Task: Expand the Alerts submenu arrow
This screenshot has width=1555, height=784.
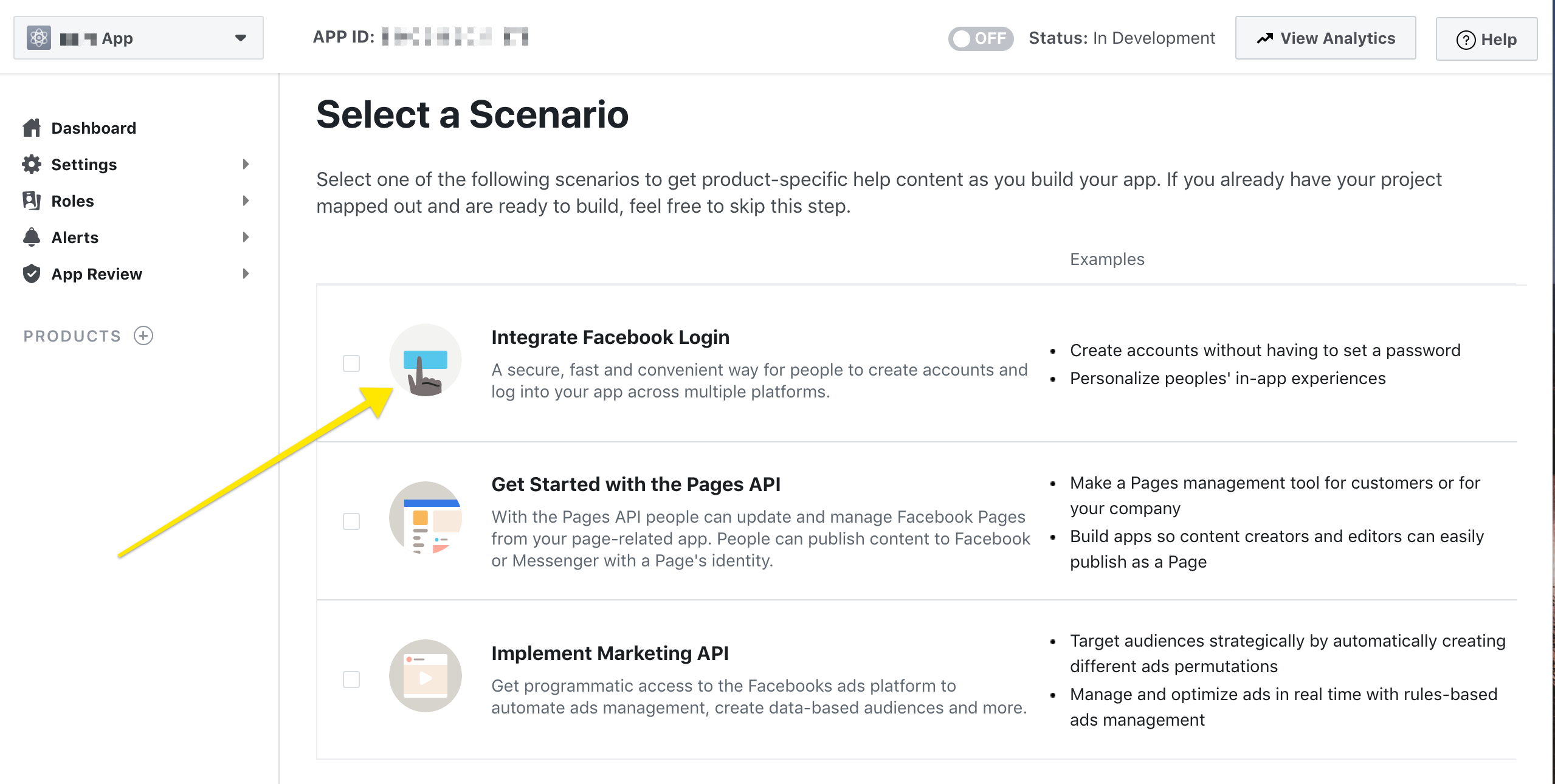Action: pyautogui.click(x=246, y=237)
